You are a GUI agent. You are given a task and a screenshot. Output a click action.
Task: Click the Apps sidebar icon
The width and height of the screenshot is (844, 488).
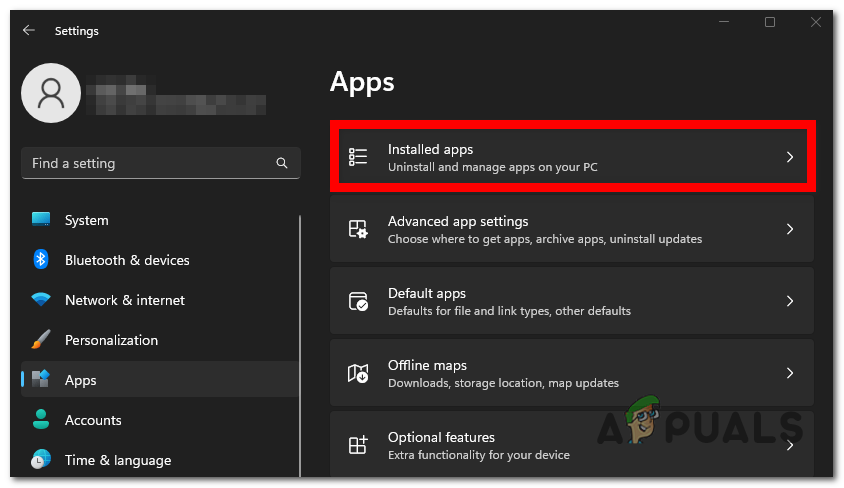click(x=41, y=379)
